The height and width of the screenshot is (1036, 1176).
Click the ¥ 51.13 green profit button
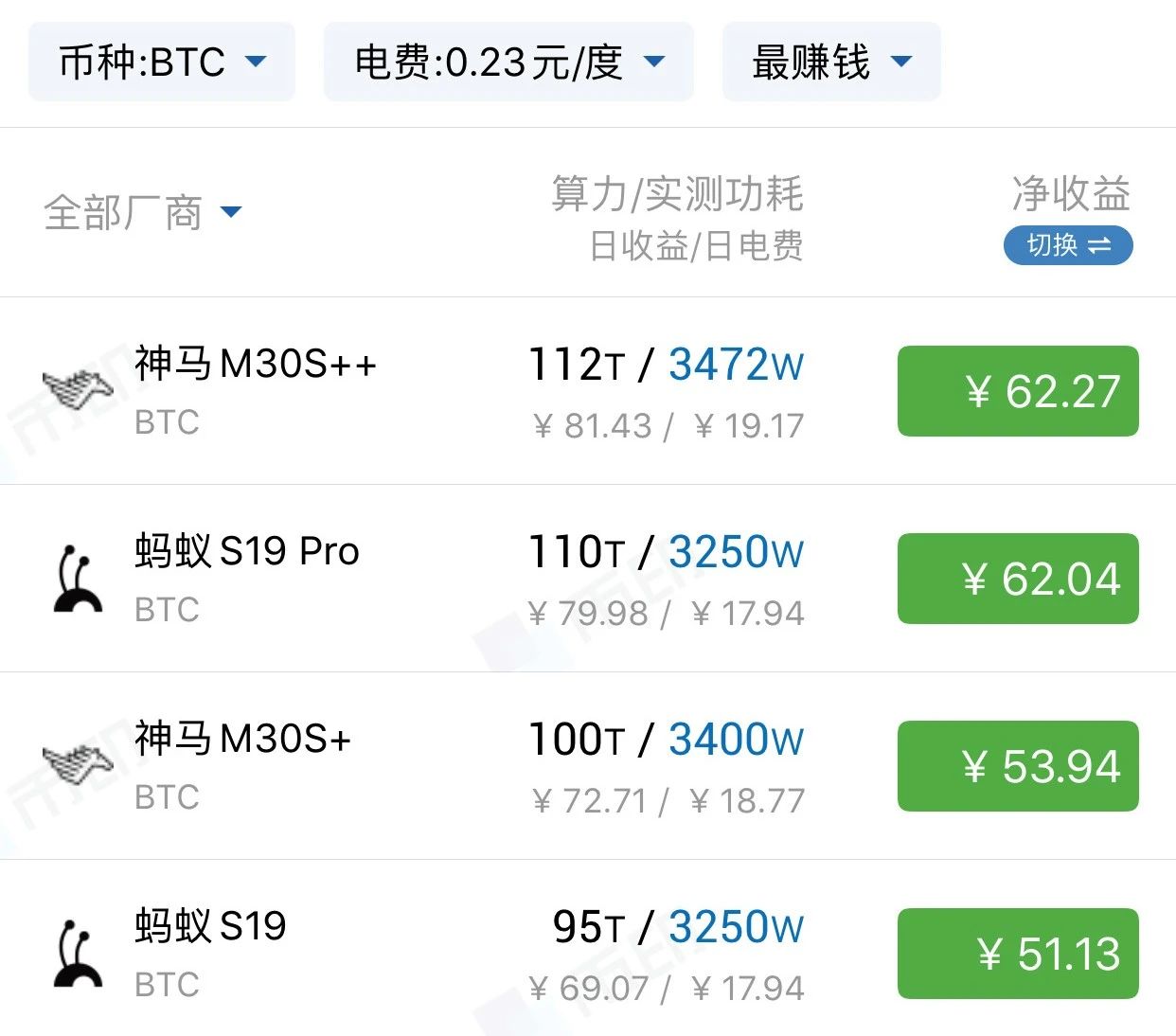point(1018,954)
